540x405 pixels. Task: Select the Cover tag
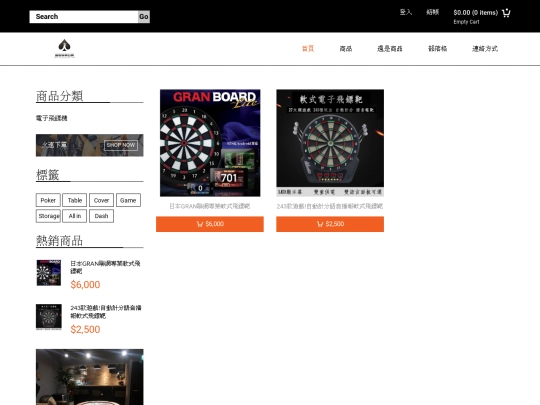(x=101, y=200)
